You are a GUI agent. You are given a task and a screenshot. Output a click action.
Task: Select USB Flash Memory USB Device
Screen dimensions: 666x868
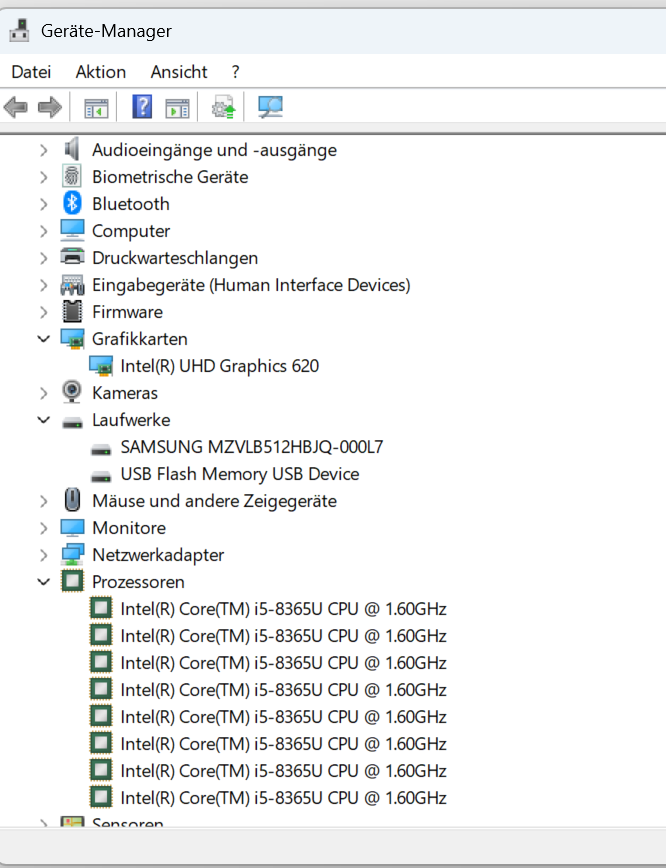click(240, 474)
